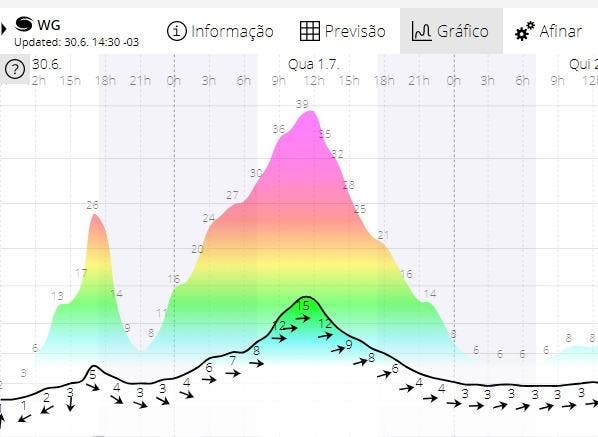598x437 pixels.
Task: Click the Updated 30.6. 14:30 timestamp text
Action: (76, 42)
